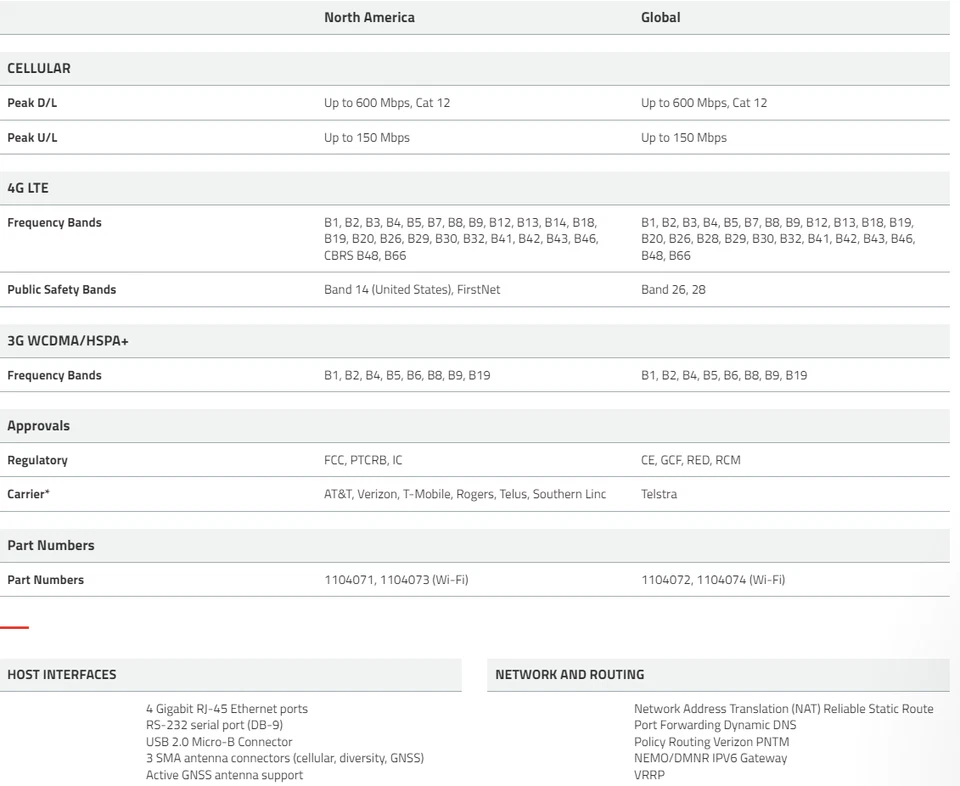Select the Global column header
The height and width of the screenshot is (786, 960).
(660, 17)
